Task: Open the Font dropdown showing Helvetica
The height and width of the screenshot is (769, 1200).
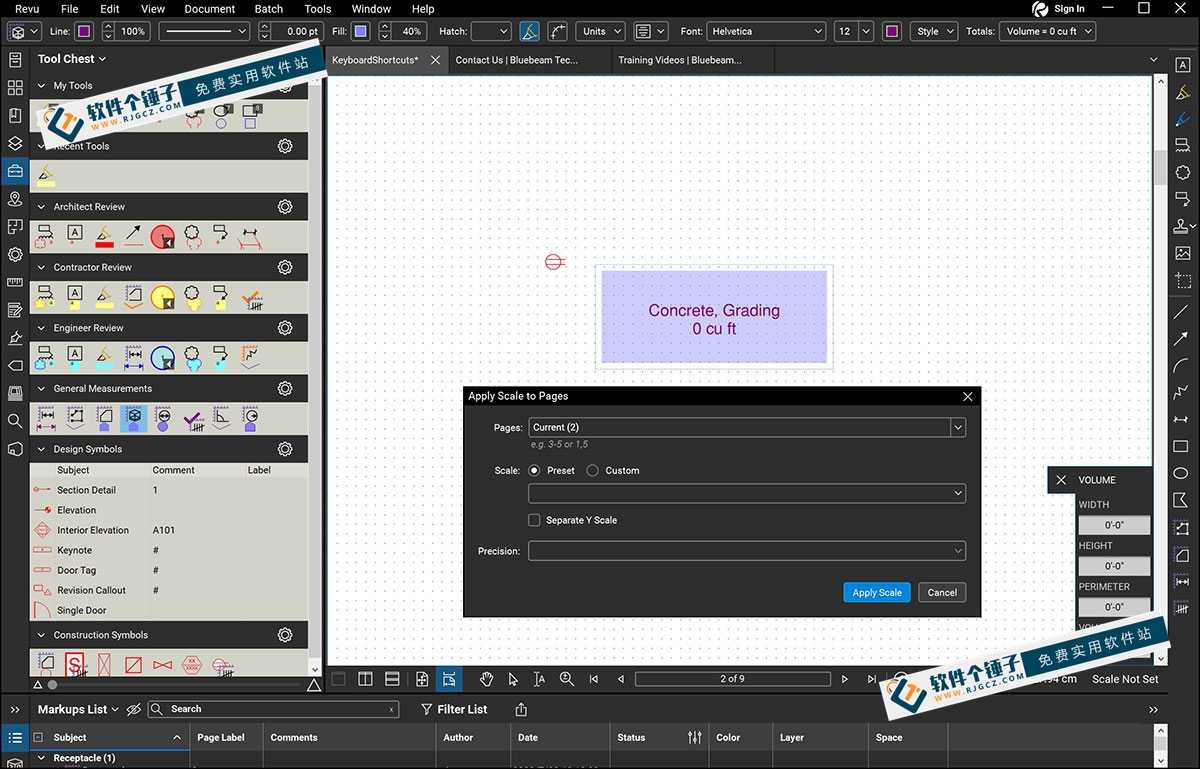Action: coord(766,31)
